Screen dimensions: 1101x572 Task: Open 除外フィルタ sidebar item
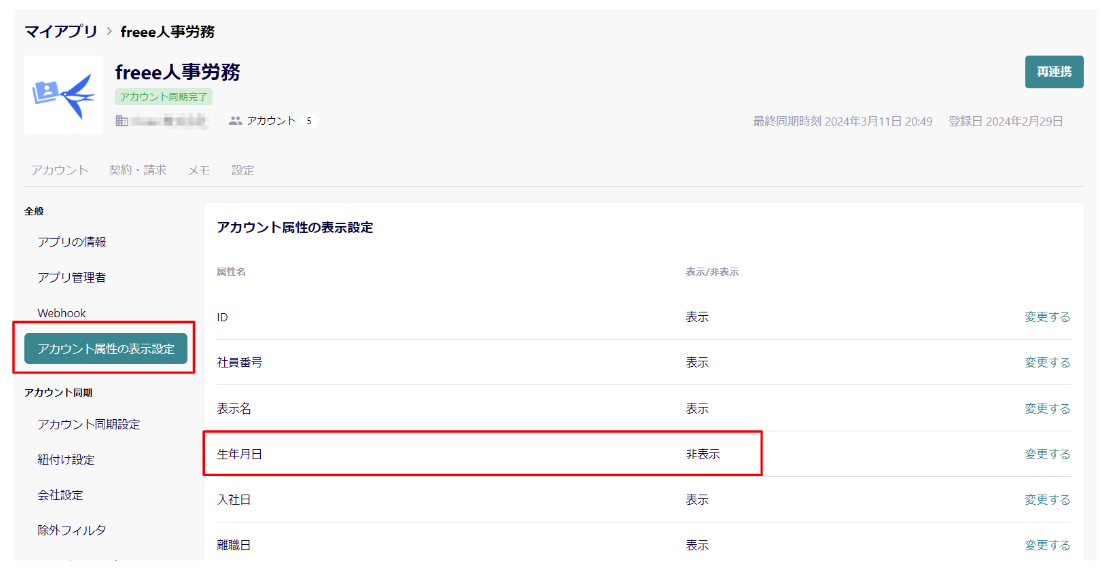point(72,530)
